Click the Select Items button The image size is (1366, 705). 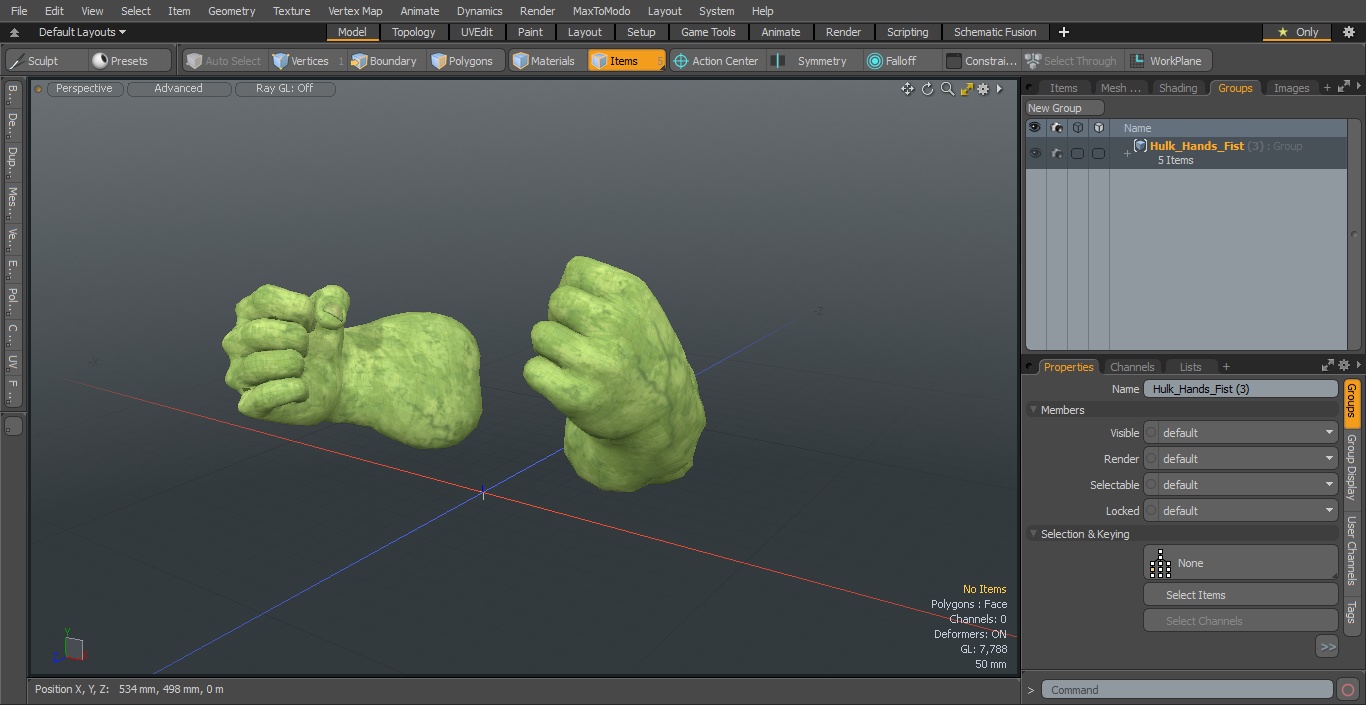pos(1240,595)
